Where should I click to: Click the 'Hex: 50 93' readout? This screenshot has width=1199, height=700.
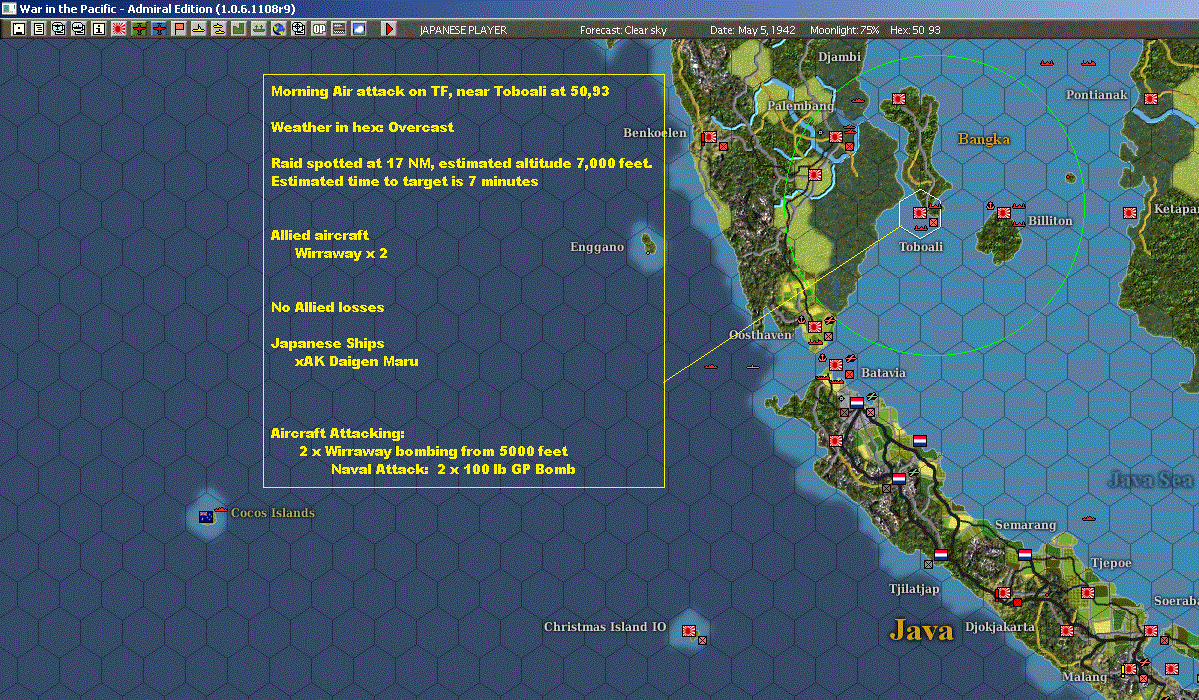tap(915, 30)
